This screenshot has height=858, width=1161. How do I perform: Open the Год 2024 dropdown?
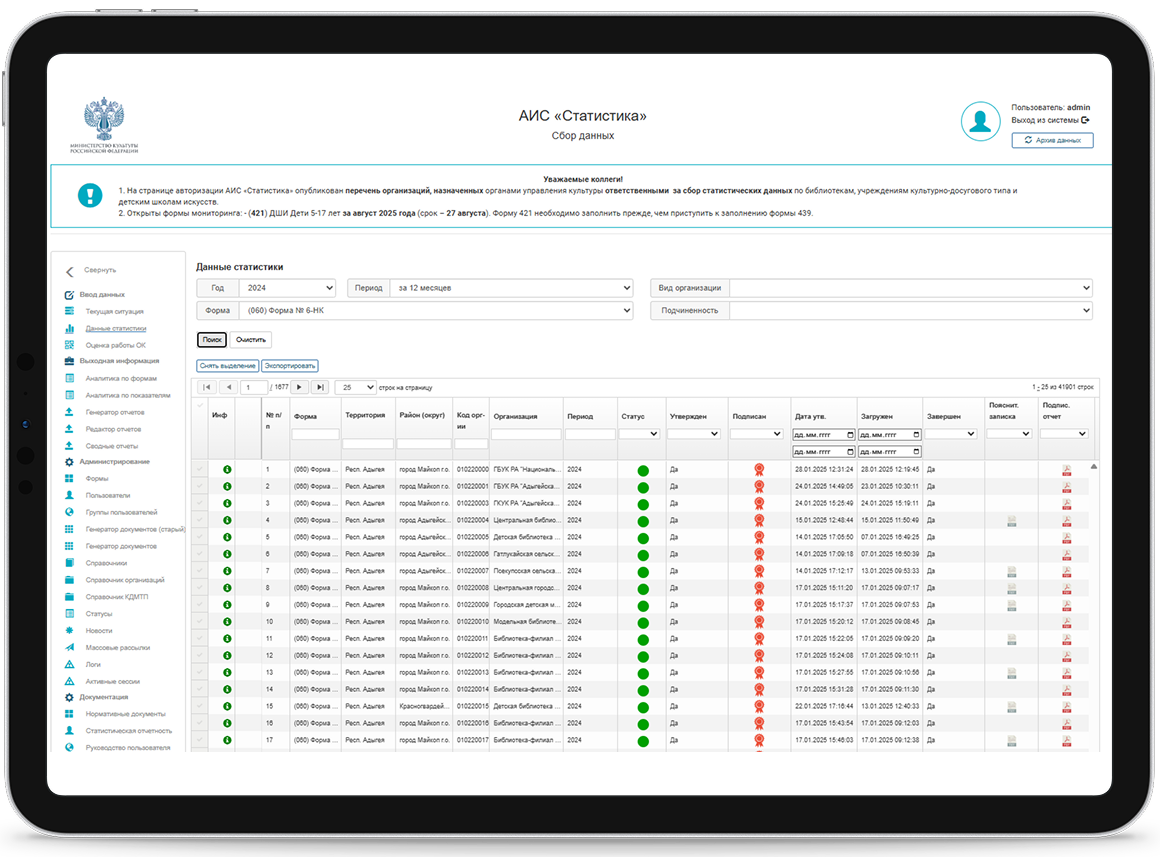pyautogui.click(x=288, y=288)
